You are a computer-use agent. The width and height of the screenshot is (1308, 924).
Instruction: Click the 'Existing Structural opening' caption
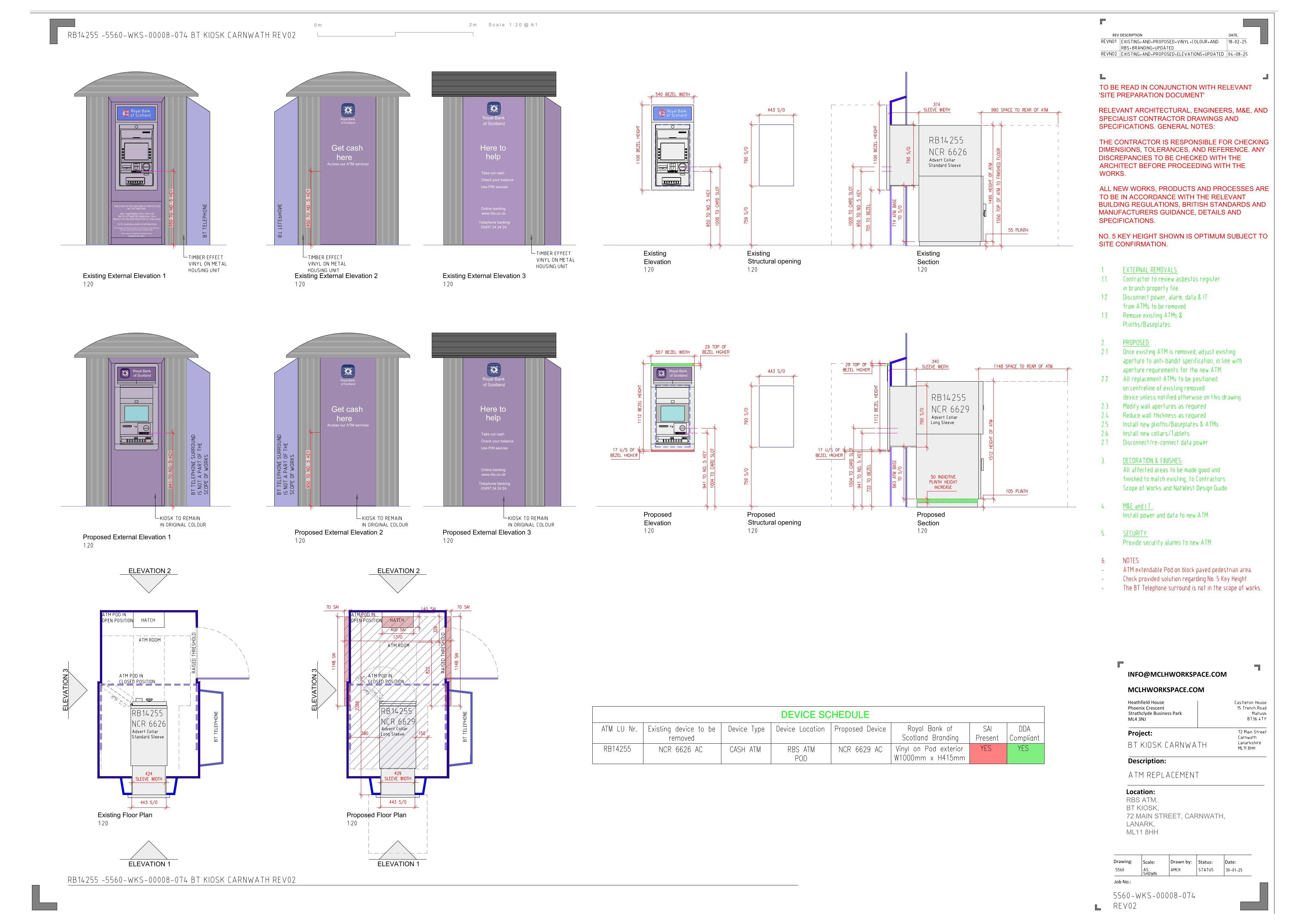774,257
